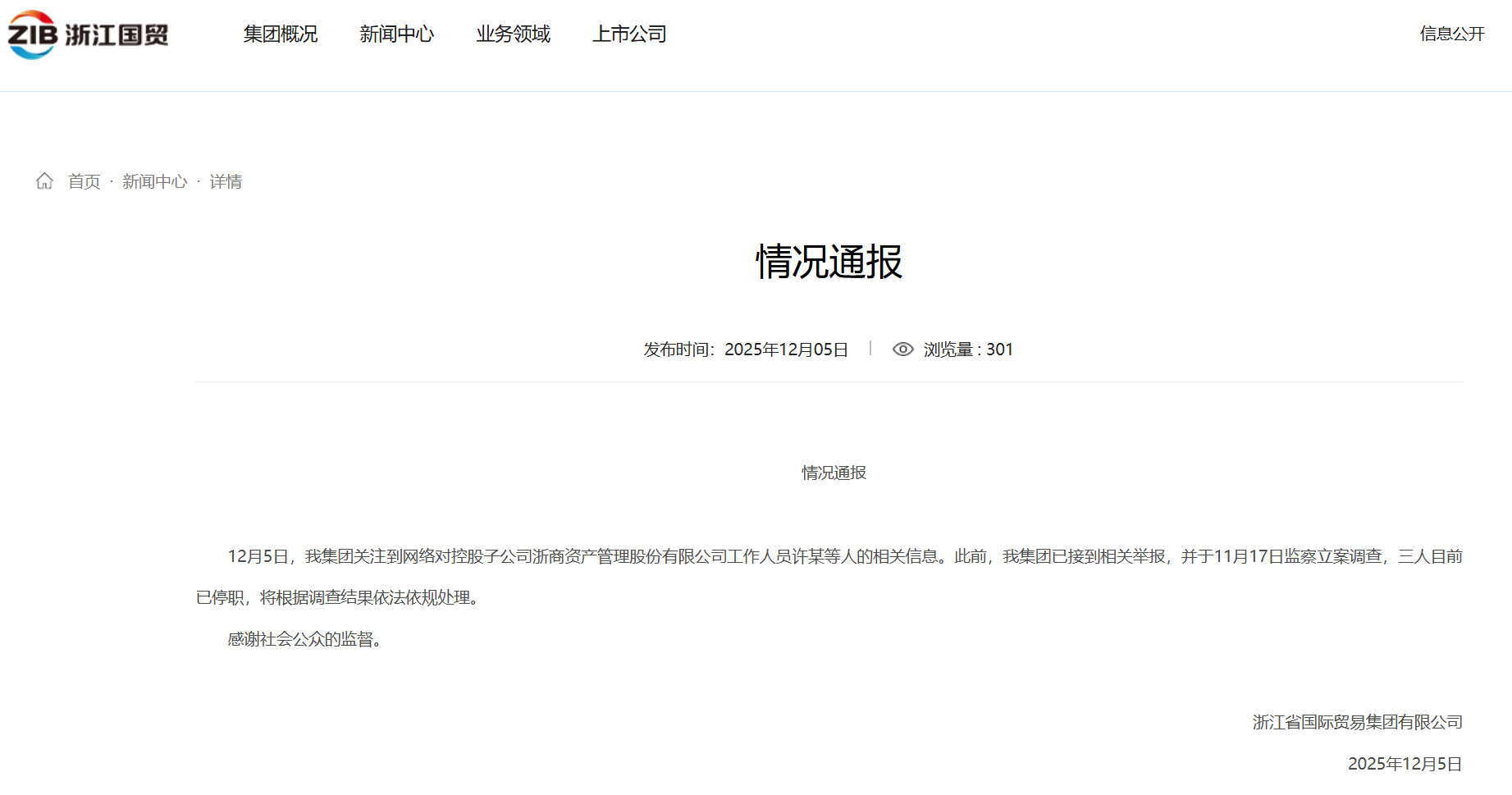Click the ZIB circular logo emblem

32,34
